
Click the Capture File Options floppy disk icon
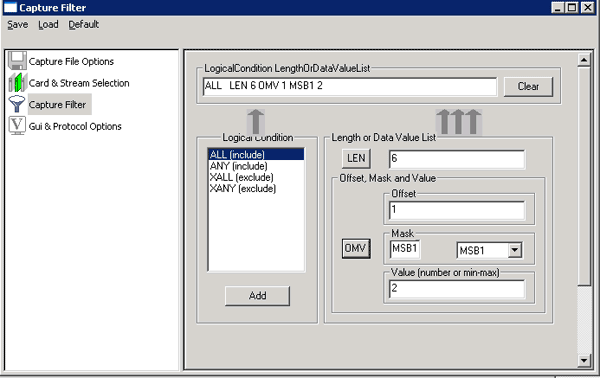pos(17,61)
